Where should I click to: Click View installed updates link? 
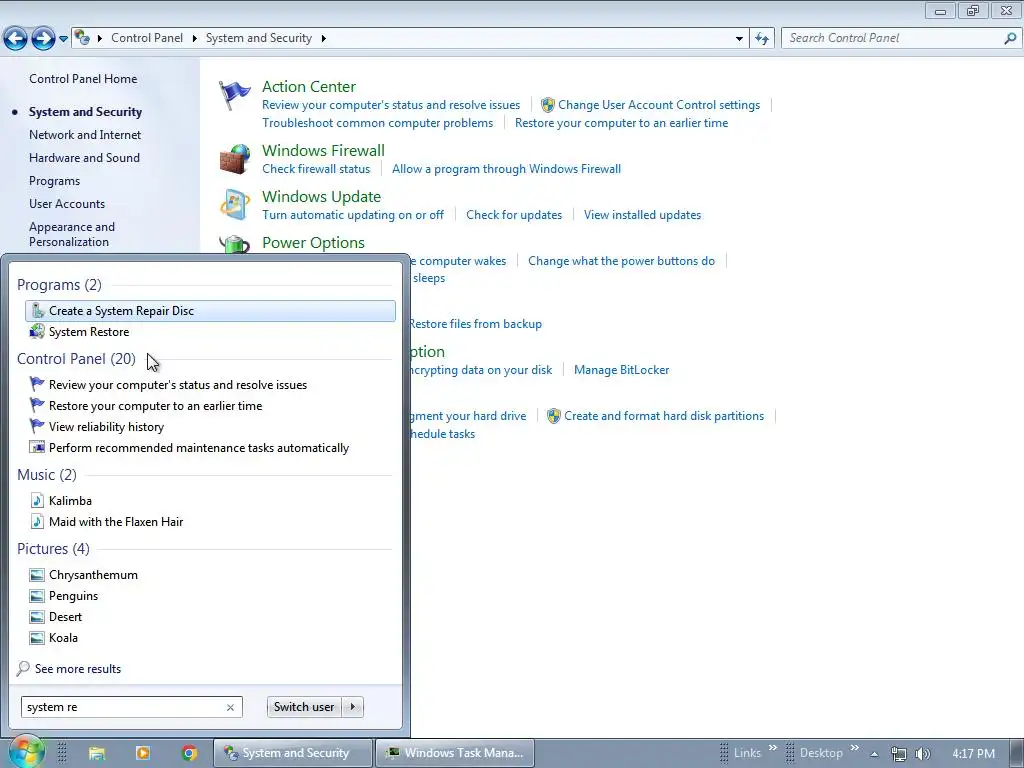click(x=643, y=215)
